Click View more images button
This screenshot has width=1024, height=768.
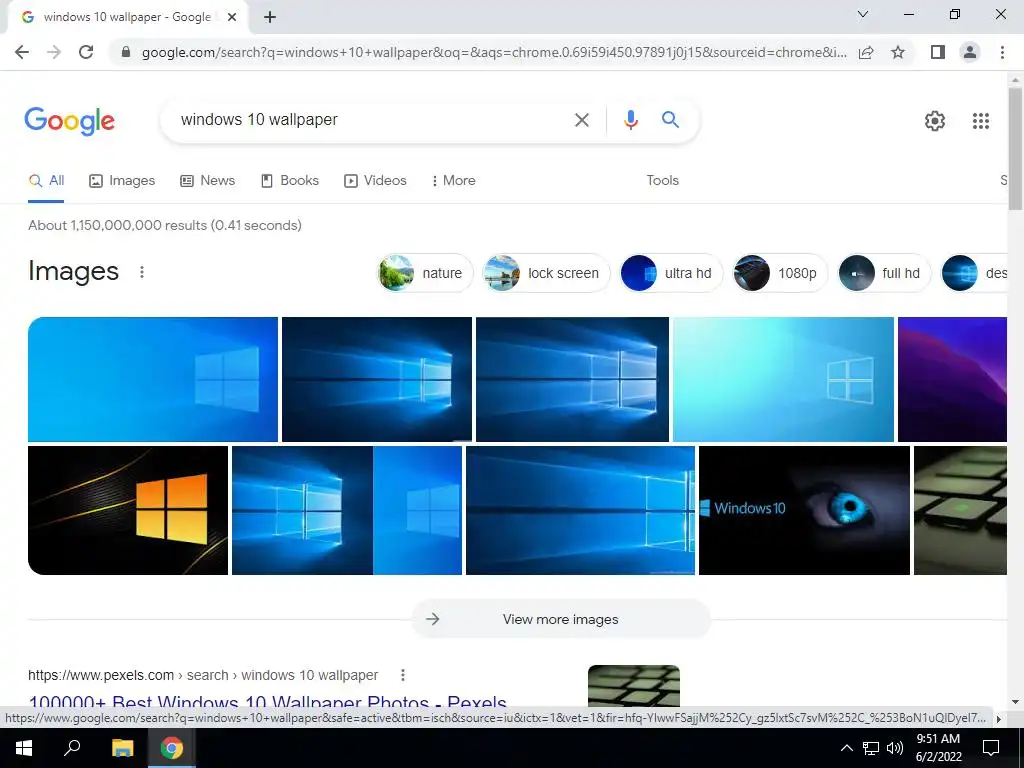561,619
